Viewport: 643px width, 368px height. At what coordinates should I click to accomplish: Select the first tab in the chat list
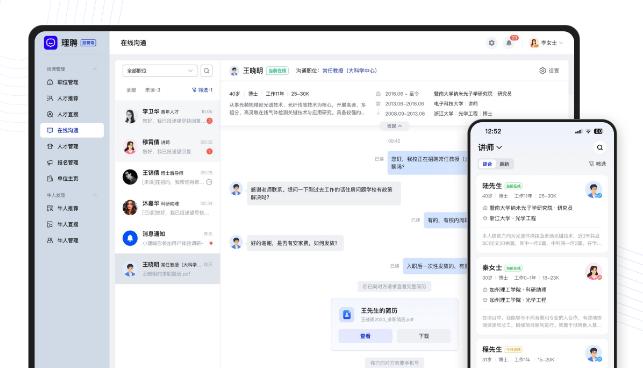coord(131,90)
